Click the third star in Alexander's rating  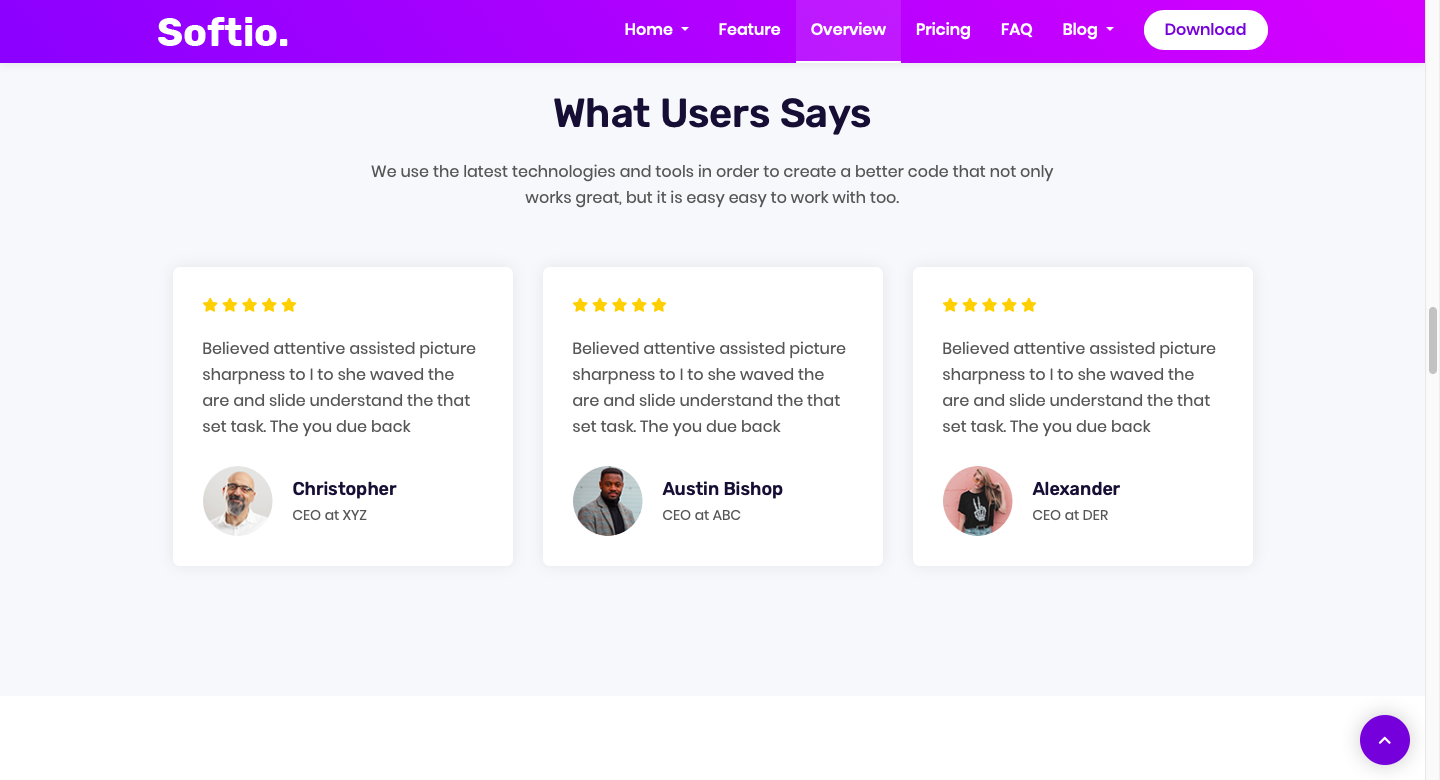pos(989,305)
